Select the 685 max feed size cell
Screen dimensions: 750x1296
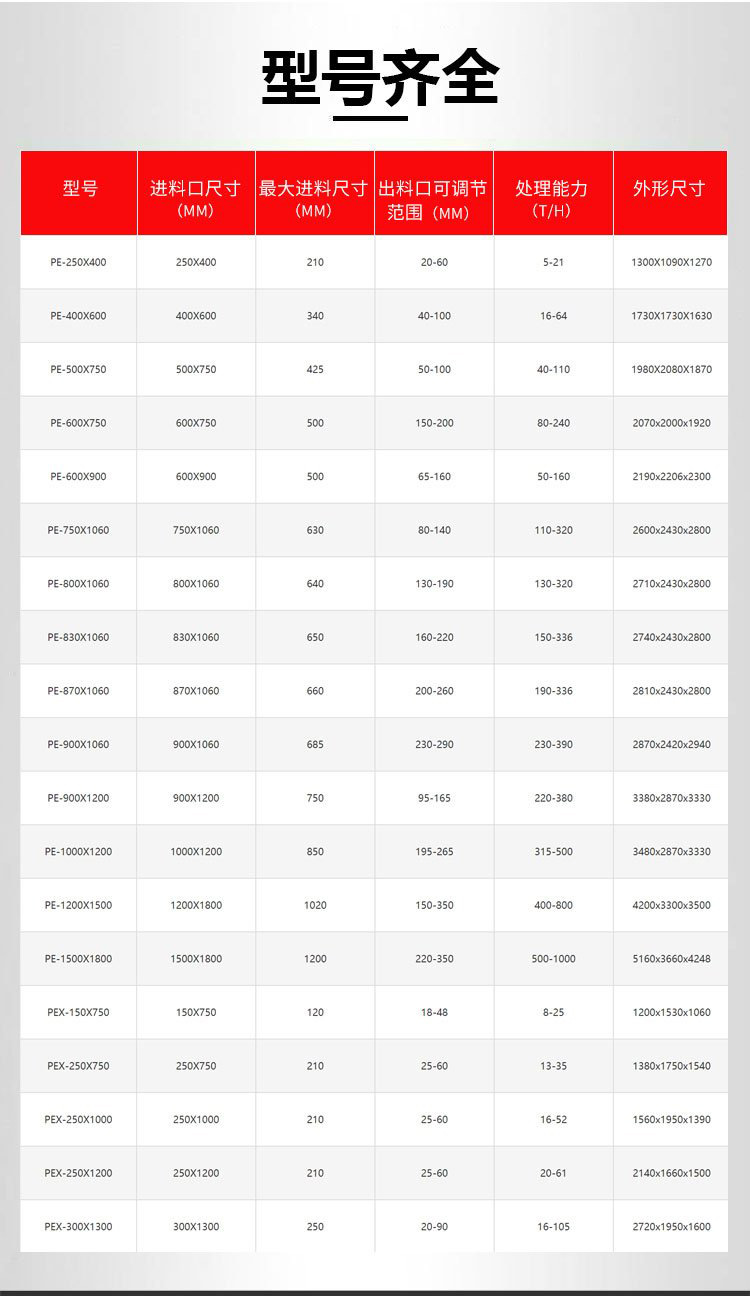[x=315, y=744]
